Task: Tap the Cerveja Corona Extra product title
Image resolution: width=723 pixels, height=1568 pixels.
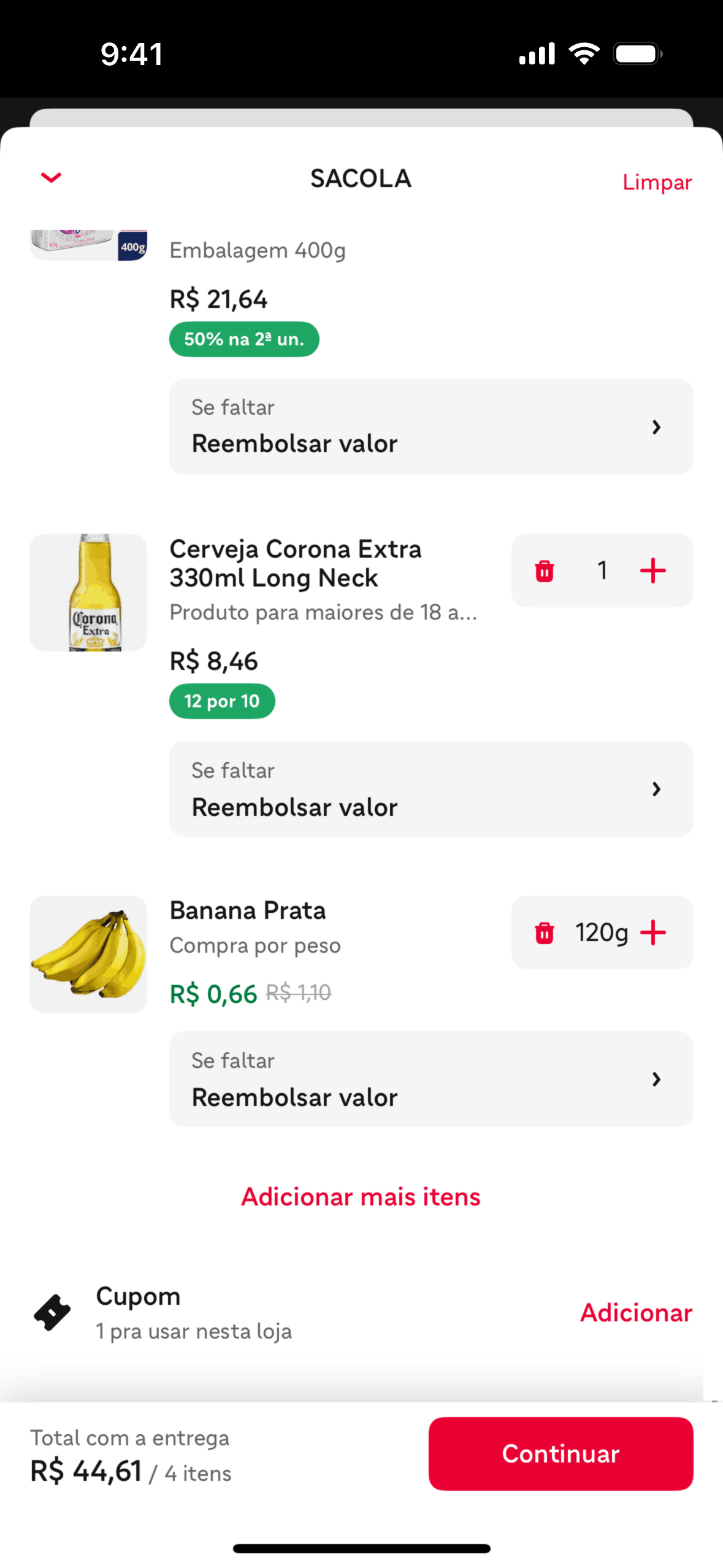Action: [296, 563]
